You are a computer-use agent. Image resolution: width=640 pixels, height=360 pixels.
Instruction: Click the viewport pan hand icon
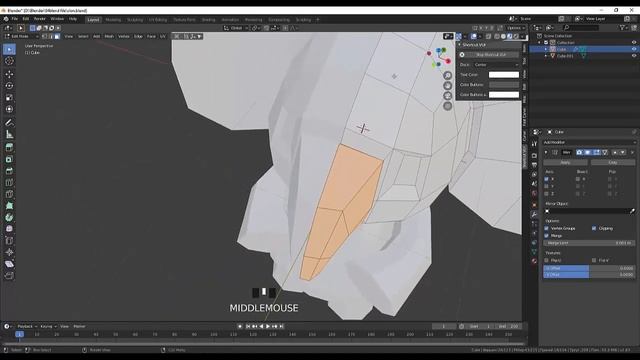pyautogui.click(x=447, y=86)
